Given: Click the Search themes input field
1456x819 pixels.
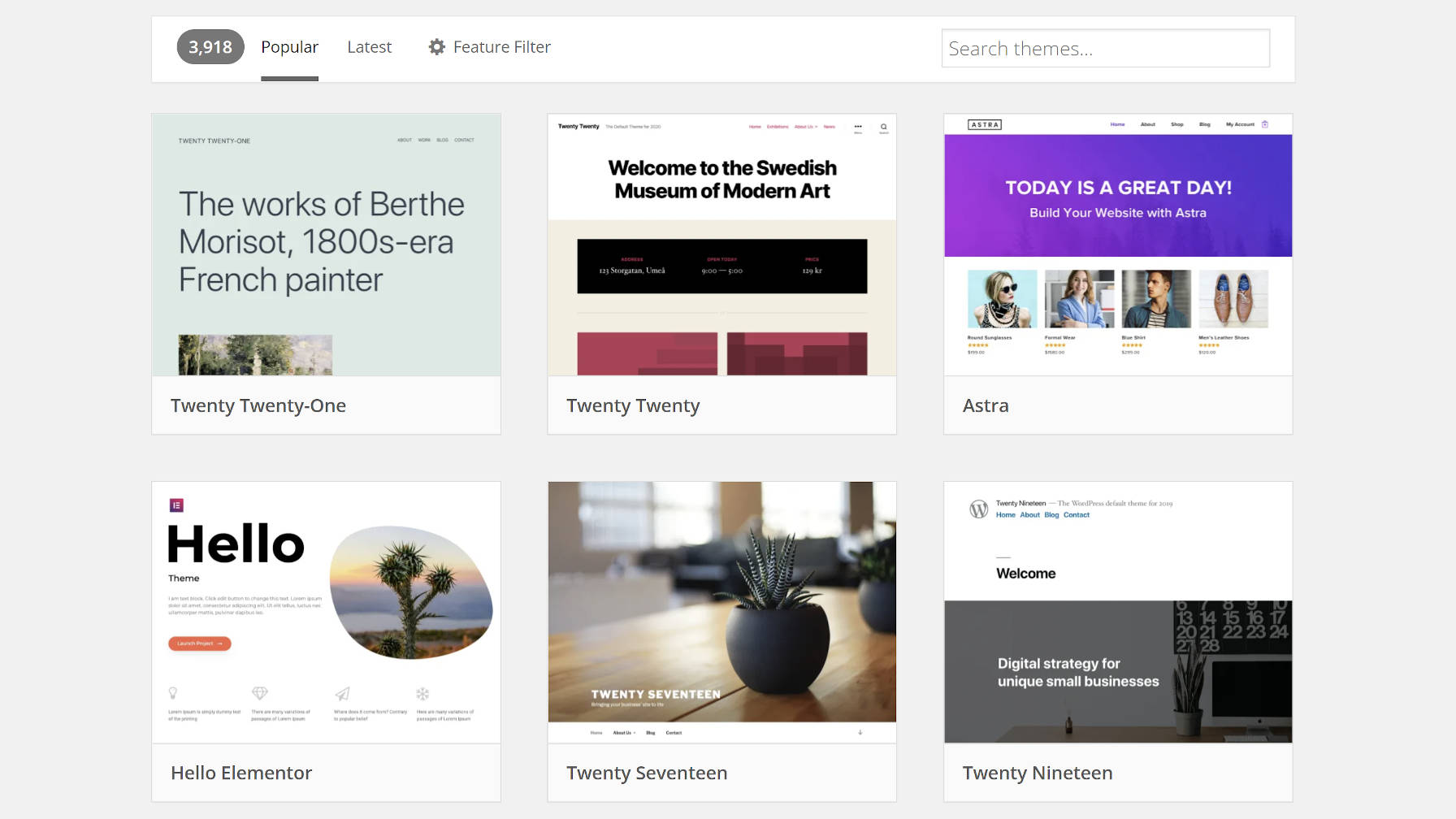Looking at the screenshot, I should (1105, 48).
